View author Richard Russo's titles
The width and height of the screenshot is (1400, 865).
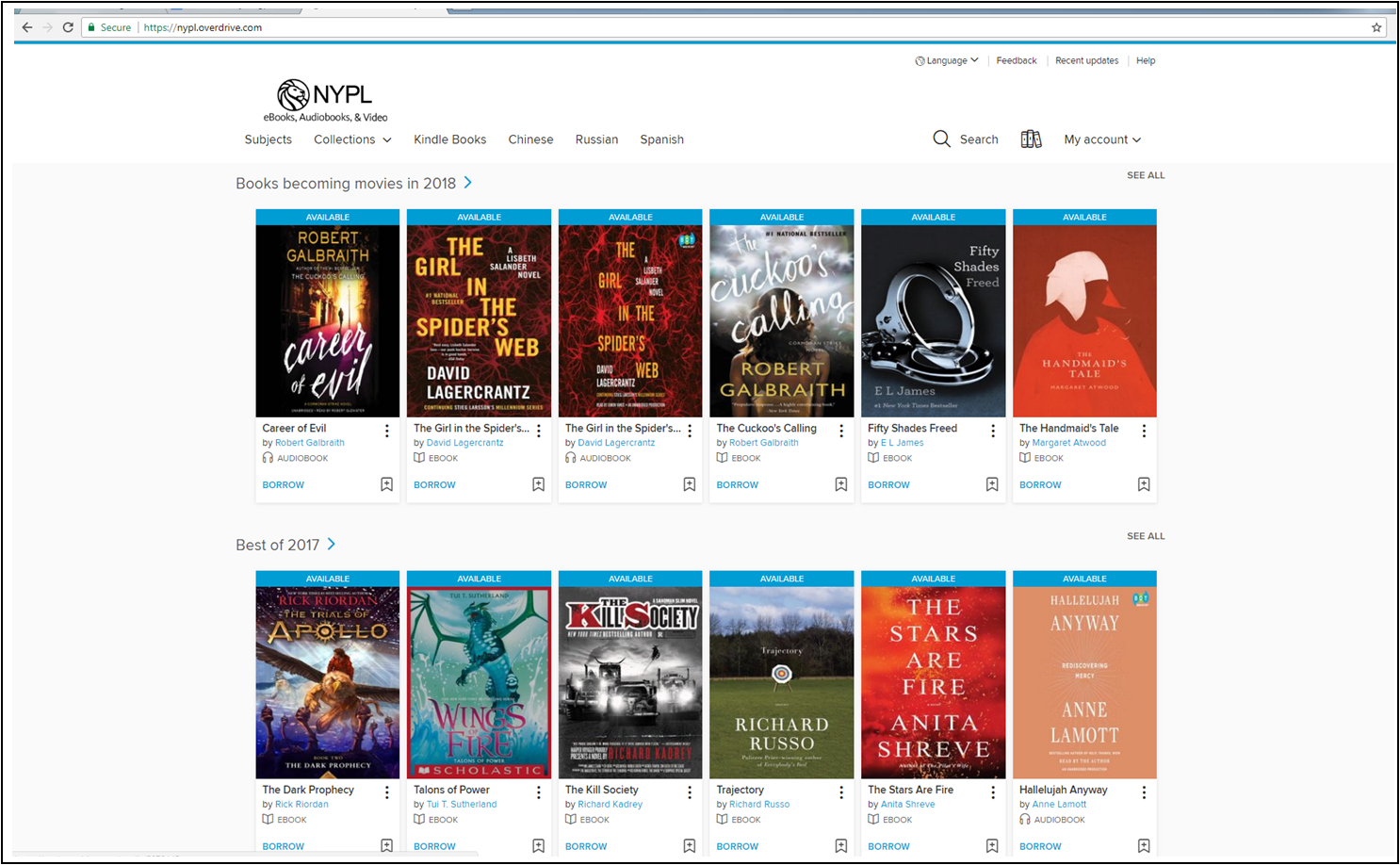pos(759,805)
